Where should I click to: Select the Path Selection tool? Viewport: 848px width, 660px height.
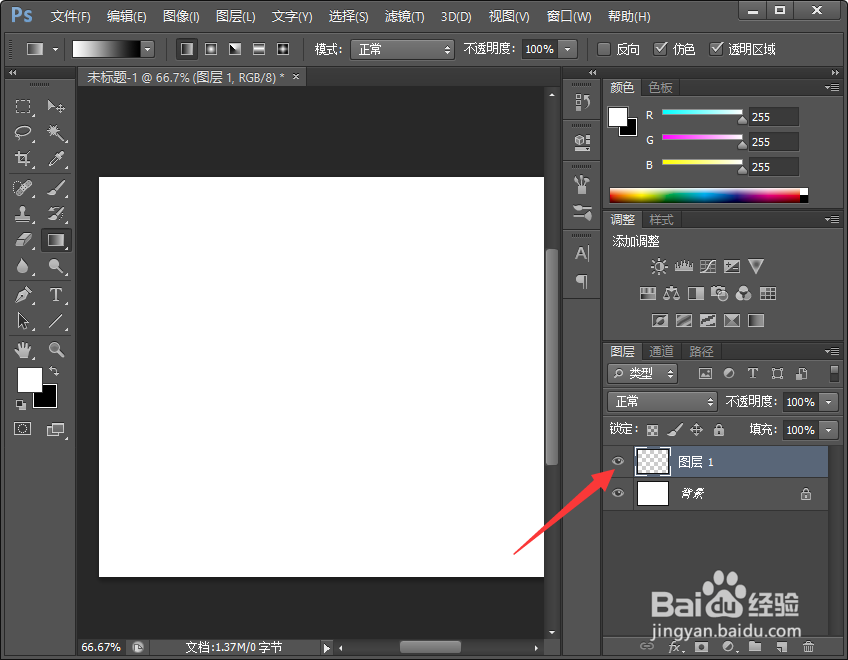click(x=23, y=321)
